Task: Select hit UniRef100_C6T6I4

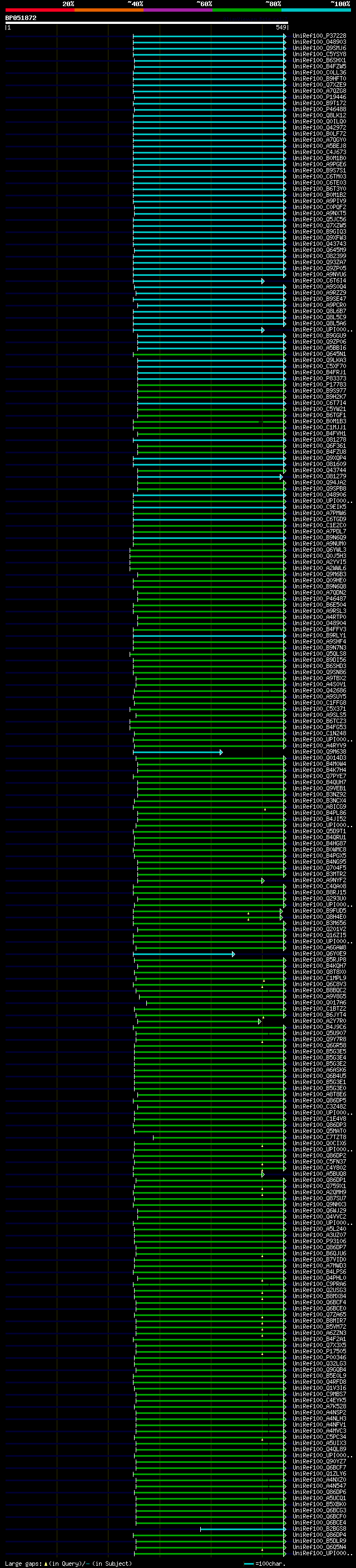Action: point(319,281)
